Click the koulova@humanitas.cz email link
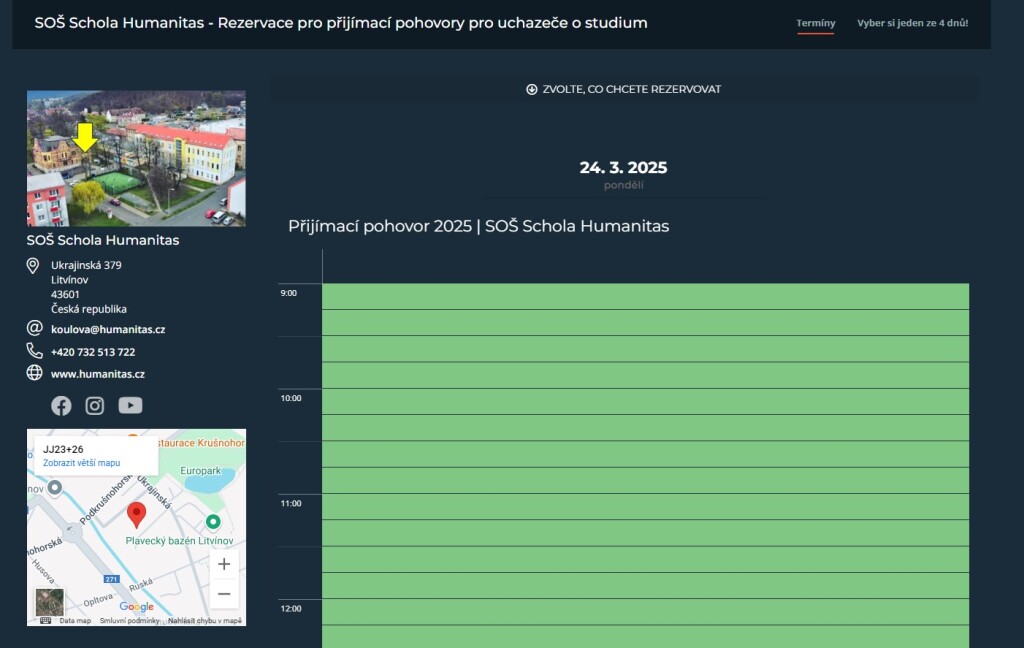This screenshot has width=1024, height=648. [108, 329]
